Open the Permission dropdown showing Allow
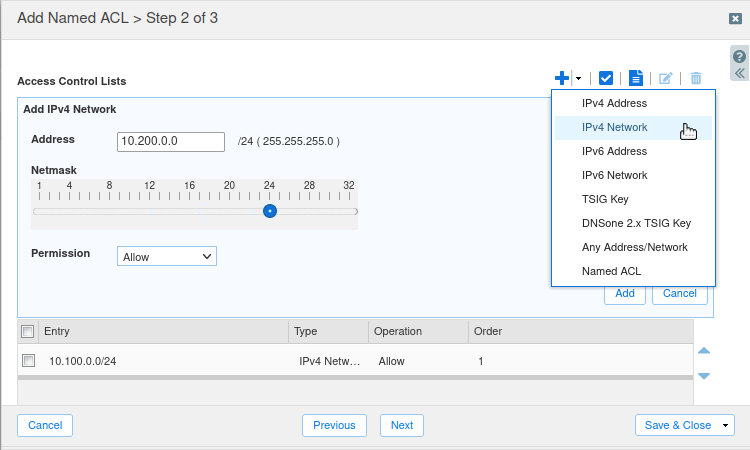 click(167, 257)
